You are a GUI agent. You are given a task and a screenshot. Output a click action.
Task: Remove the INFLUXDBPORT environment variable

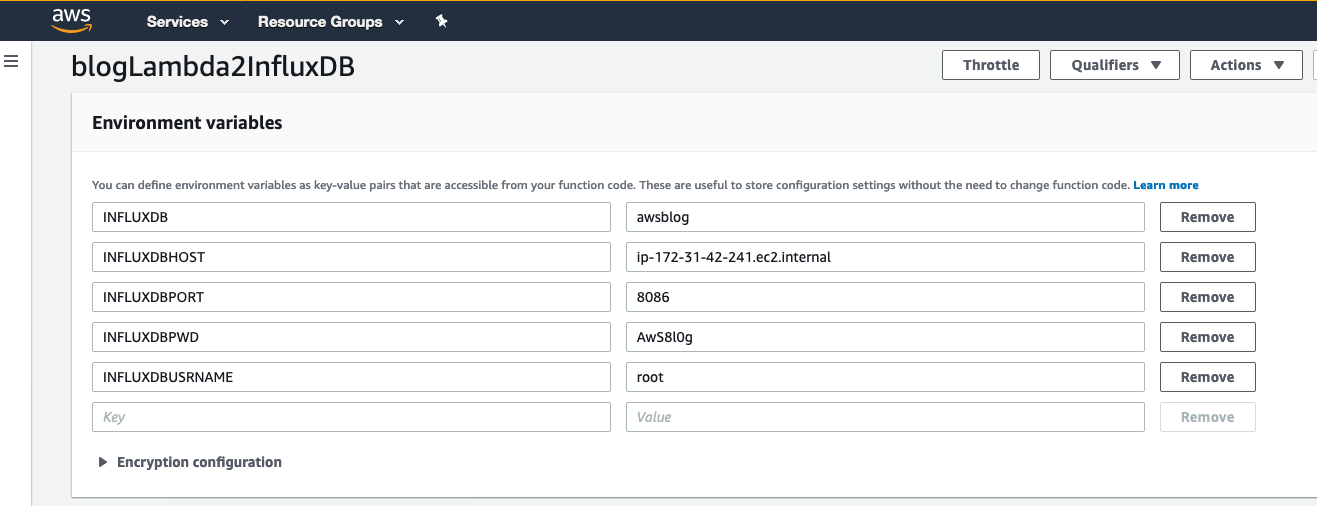pos(1207,297)
